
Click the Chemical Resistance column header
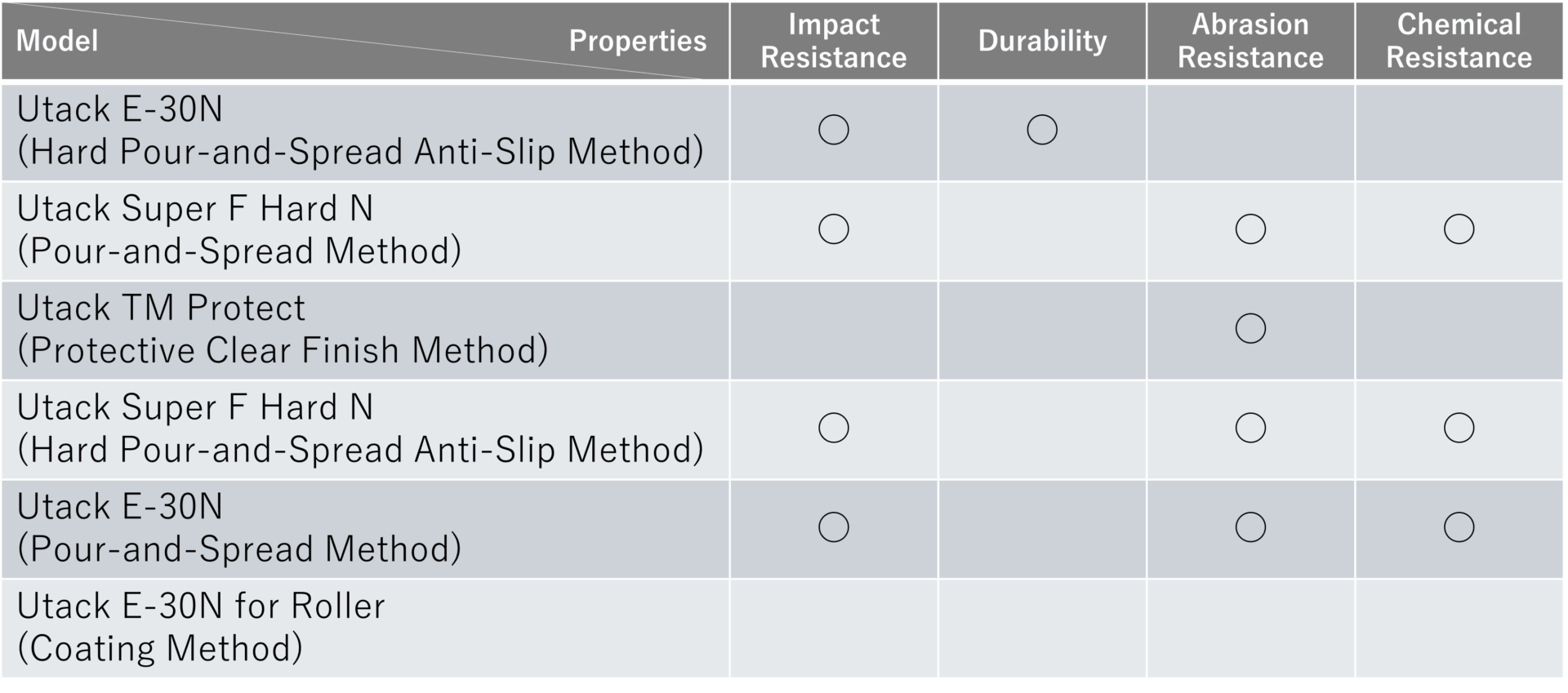coord(1459,41)
